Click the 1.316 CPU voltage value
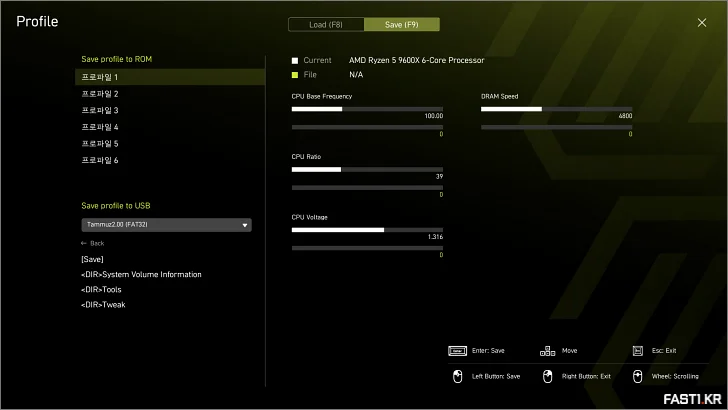728x410 pixels. point(435,237)
